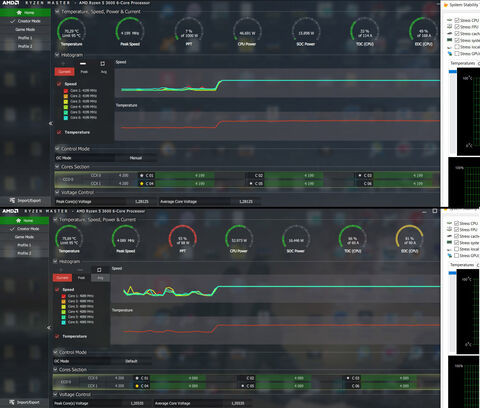Collapse Voltage Control section in Manual-mode window
Screen dimensions: 480x408
pyautogui.click(x=57, y=192)
